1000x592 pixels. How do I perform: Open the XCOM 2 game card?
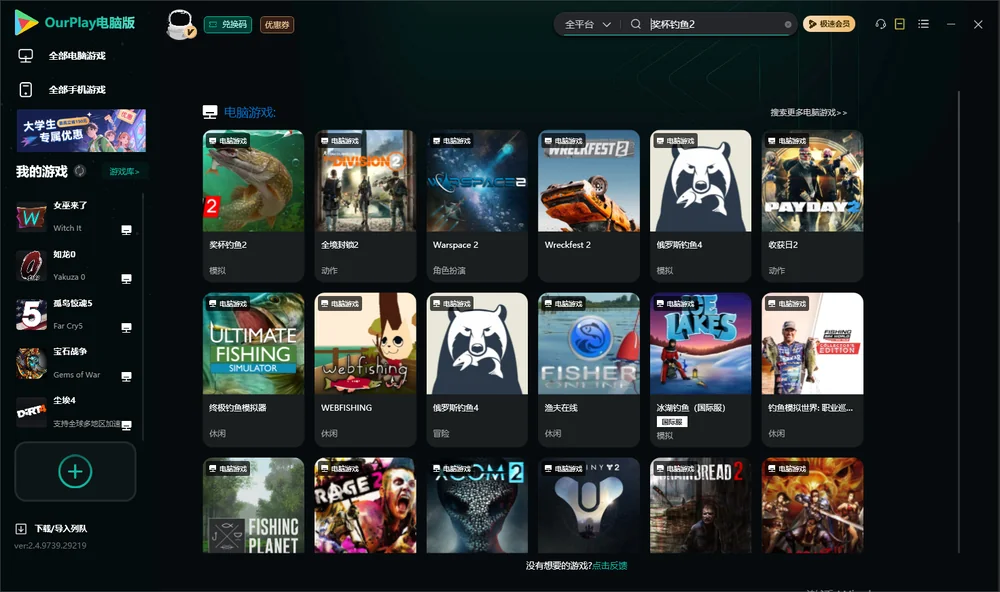[x=477, y=505]
